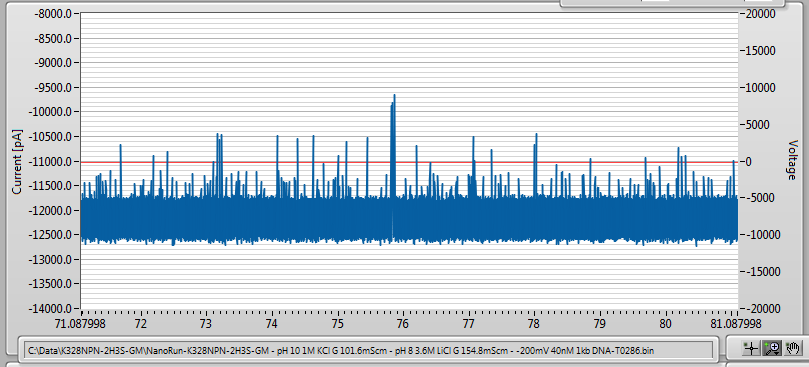Screen dimensions: 809x367
Task: Click the red zero-voltage threshold line
Action: (409, 162)
